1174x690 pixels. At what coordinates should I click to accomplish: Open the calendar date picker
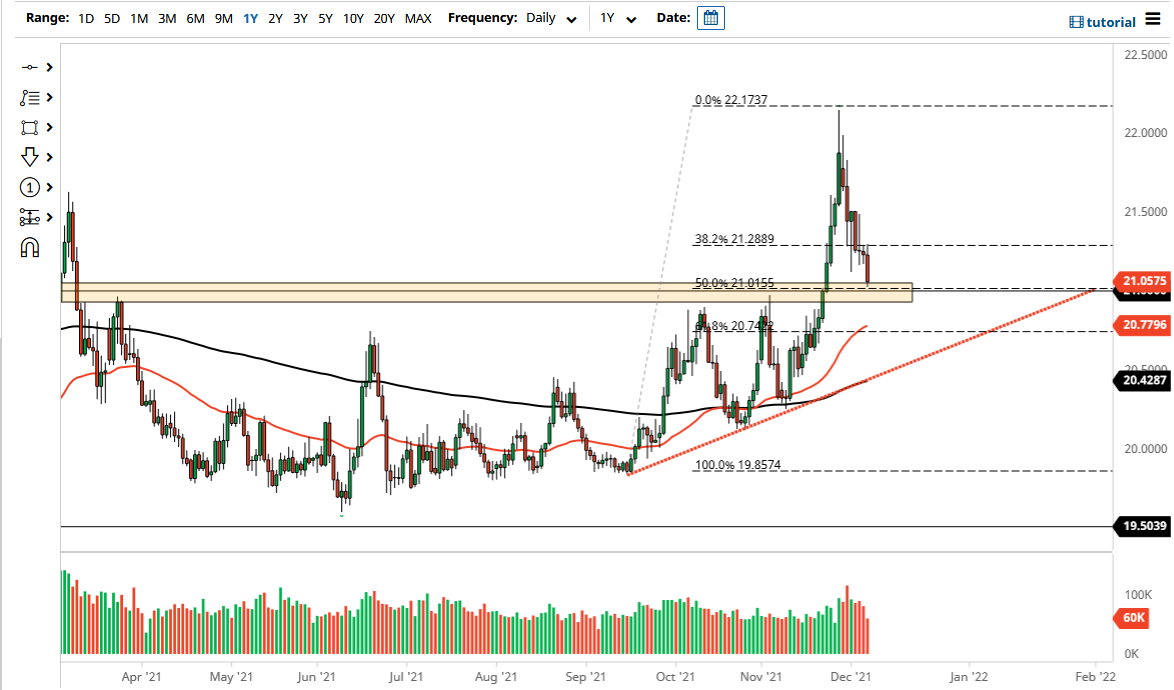coord(710,17)
